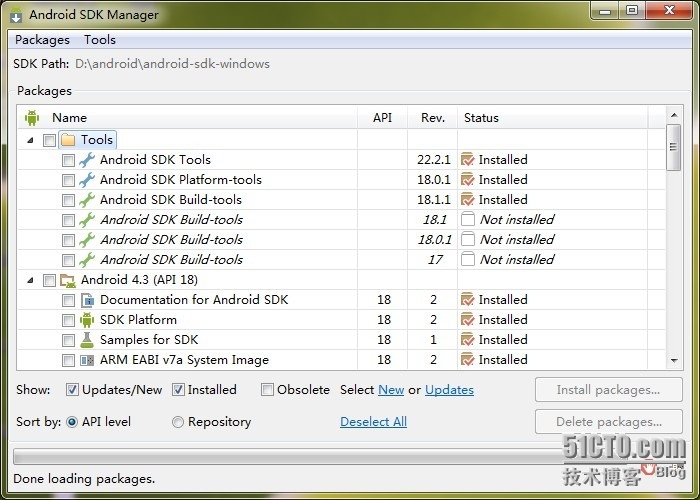Click the scroll down arrow of package list
The height and width of the screenshot is (500, 700).
pyautogui.click(x=674, y=360)
